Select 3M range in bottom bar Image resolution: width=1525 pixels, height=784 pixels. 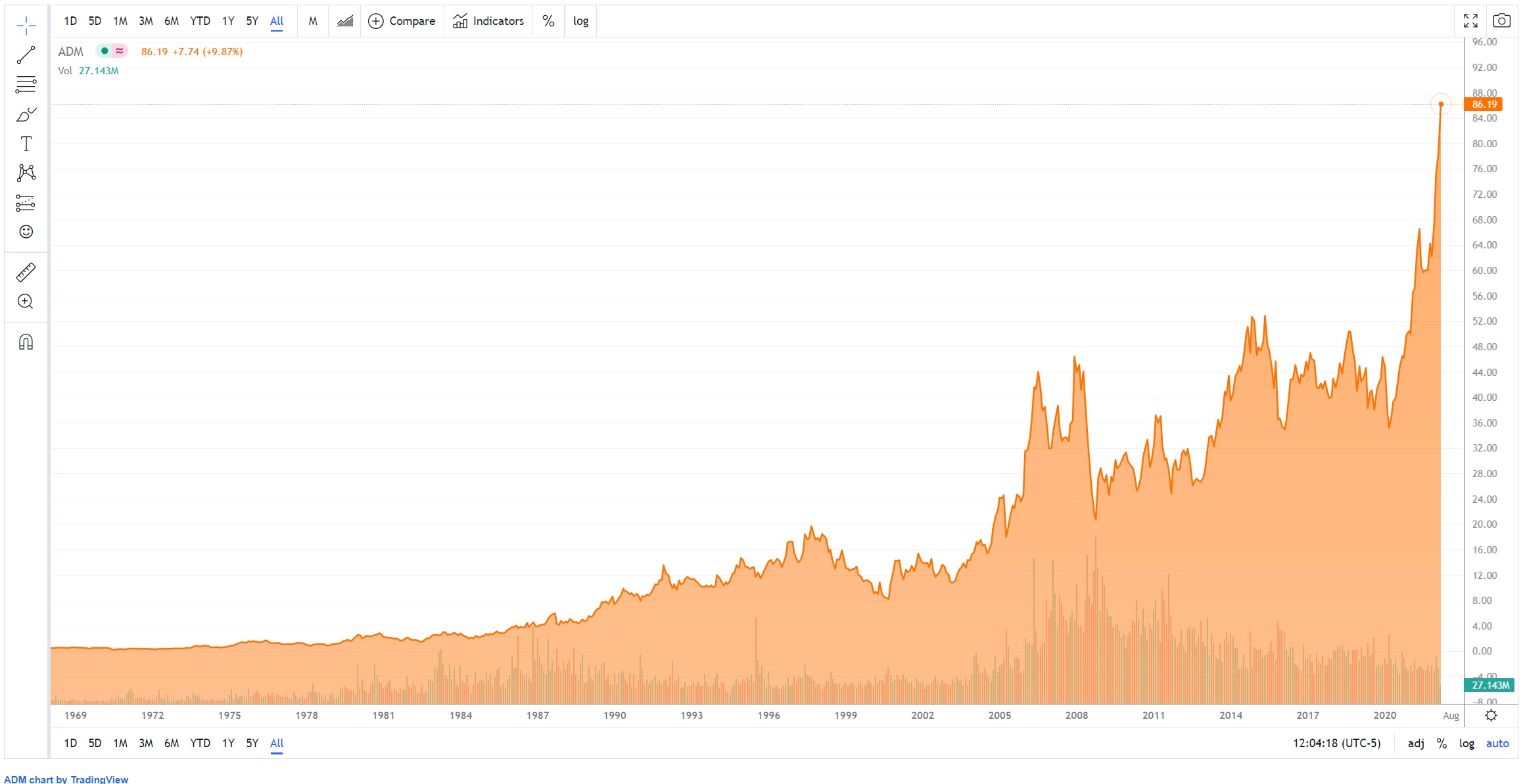coord(146,743)
